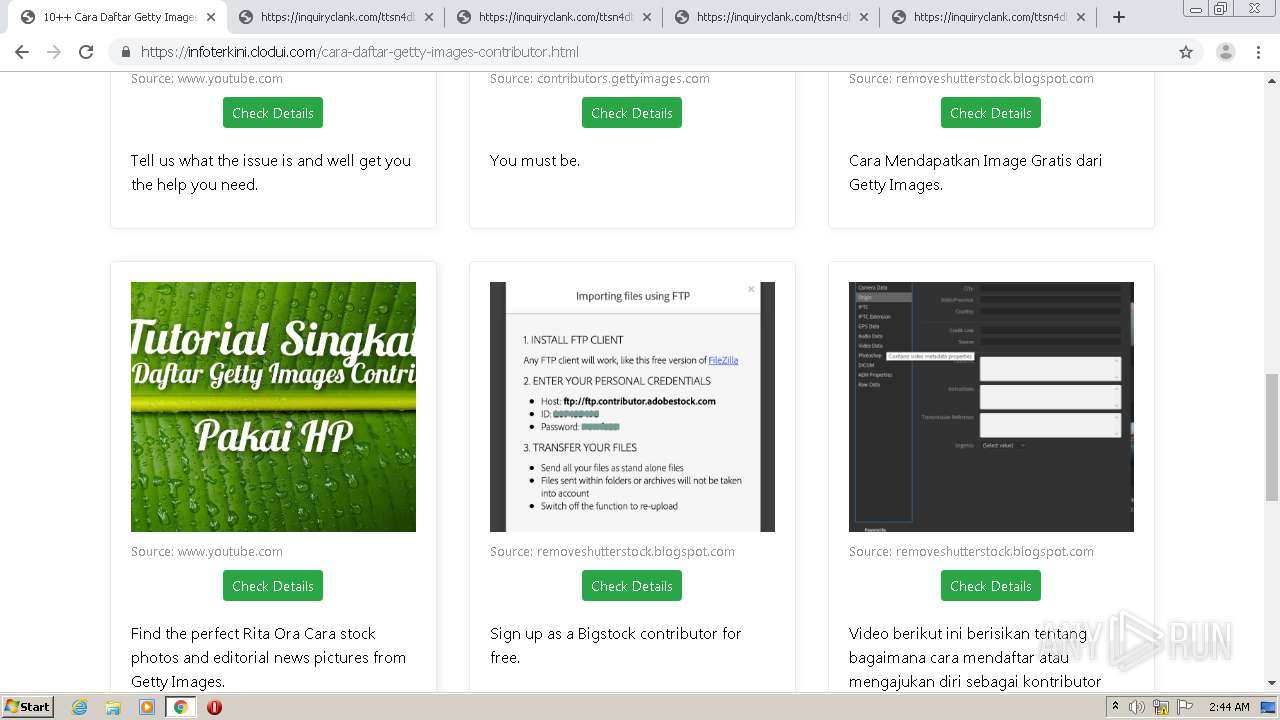Click the red shield icon in taskbar

pyautogui.click(x=214, y=707)
